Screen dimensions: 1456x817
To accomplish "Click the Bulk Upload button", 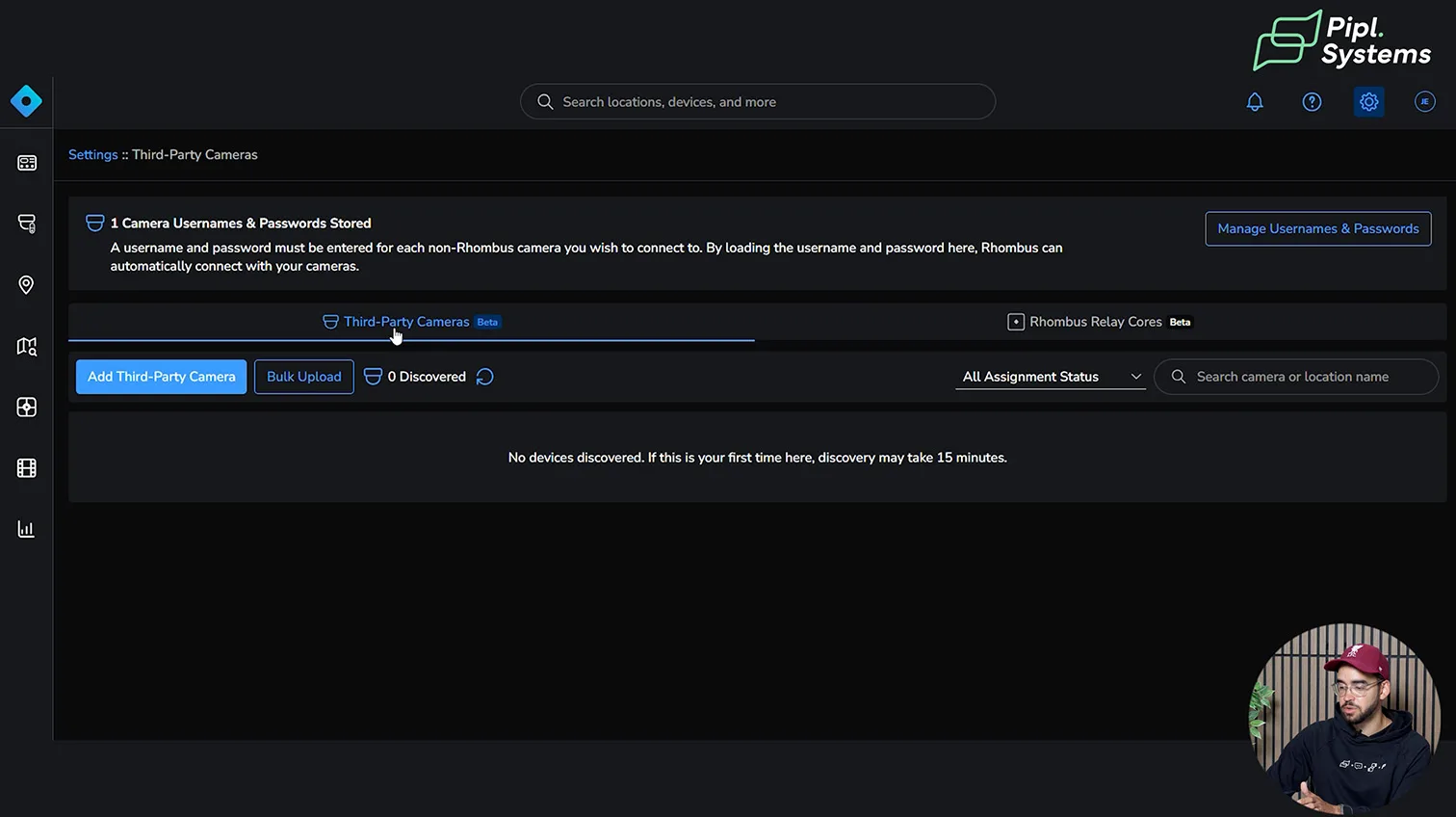I will tap(304, 377).
